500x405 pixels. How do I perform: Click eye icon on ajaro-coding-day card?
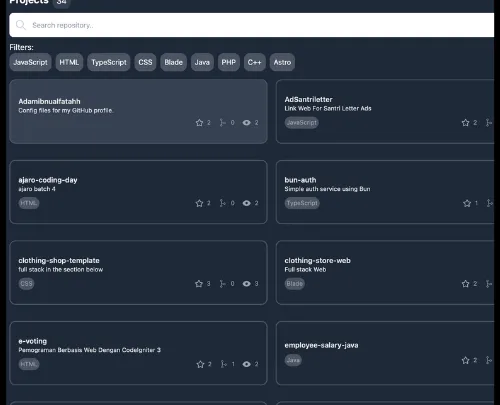tap(247, 203)
